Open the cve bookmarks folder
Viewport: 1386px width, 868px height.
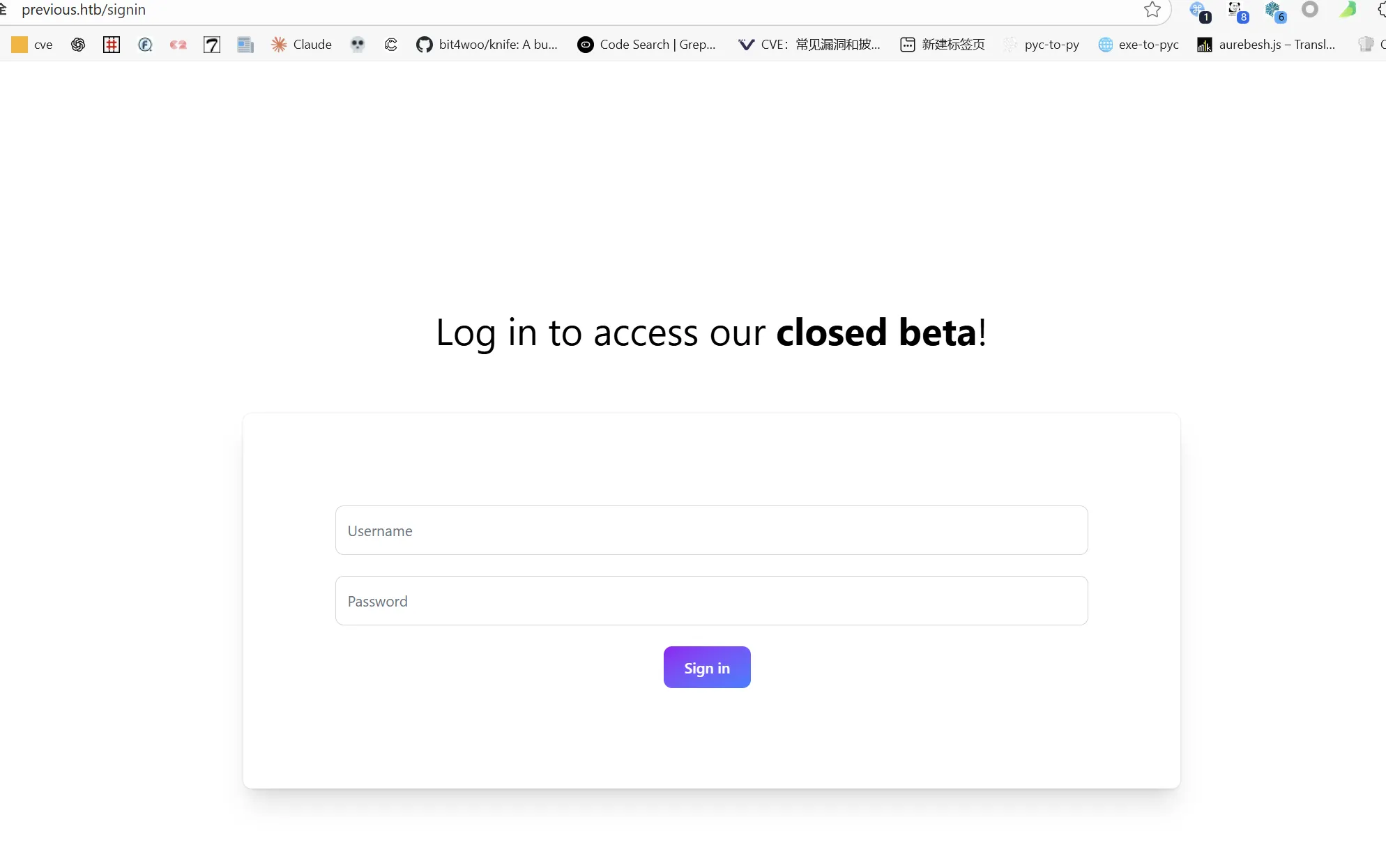click(32, 45)
